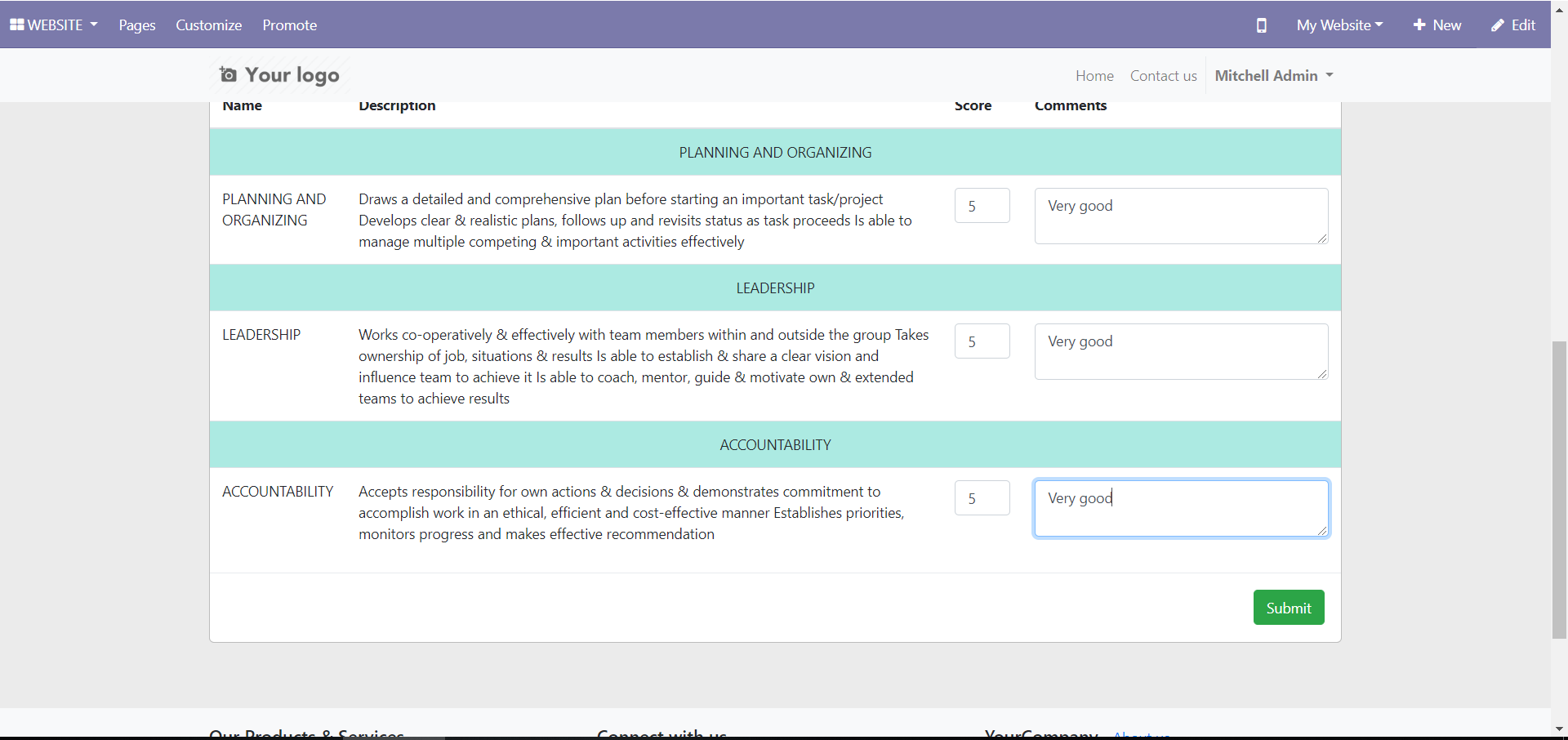The width and height of the screenshot is (1568, 740).
Task: Click the WEBSITE apps grid icon
Action: click(16, 25)
